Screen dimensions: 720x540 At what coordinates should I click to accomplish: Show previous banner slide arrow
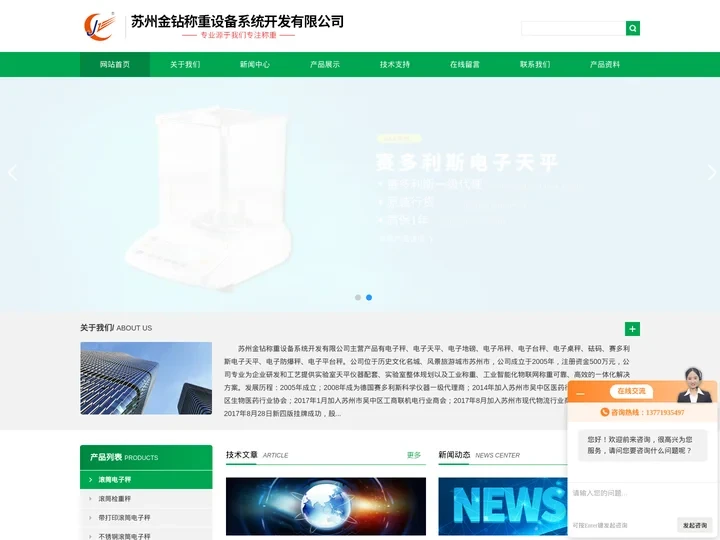[13, 173]
